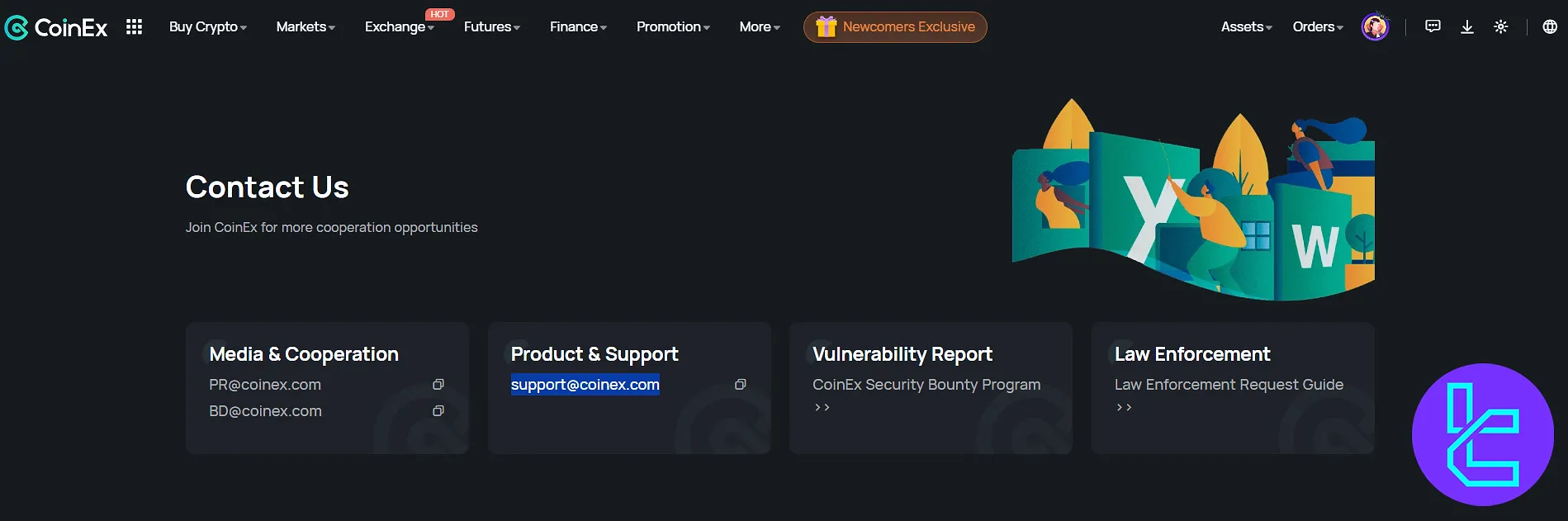Open language selector globe icon
This screenshot has width=1568, height=521.
(1550, 27)
